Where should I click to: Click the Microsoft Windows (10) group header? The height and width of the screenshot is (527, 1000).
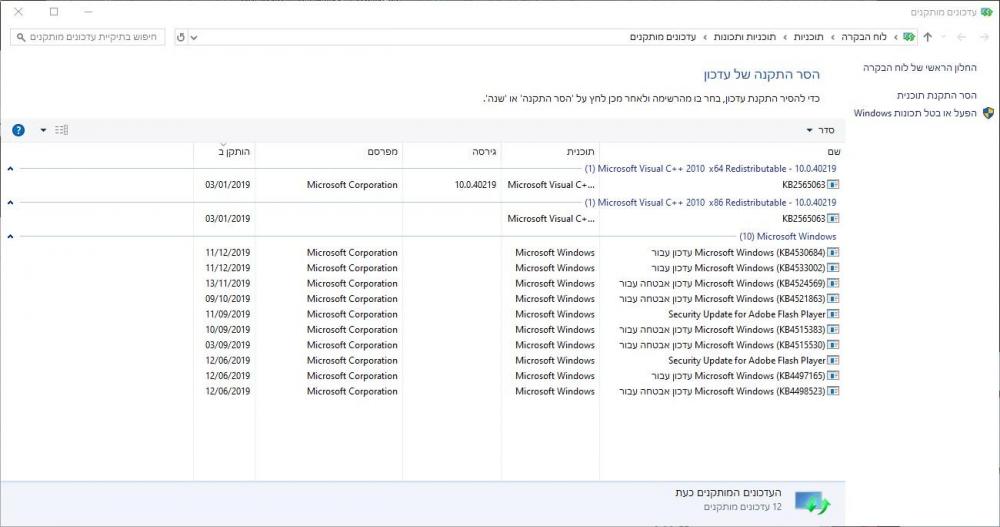pos(788,236)
